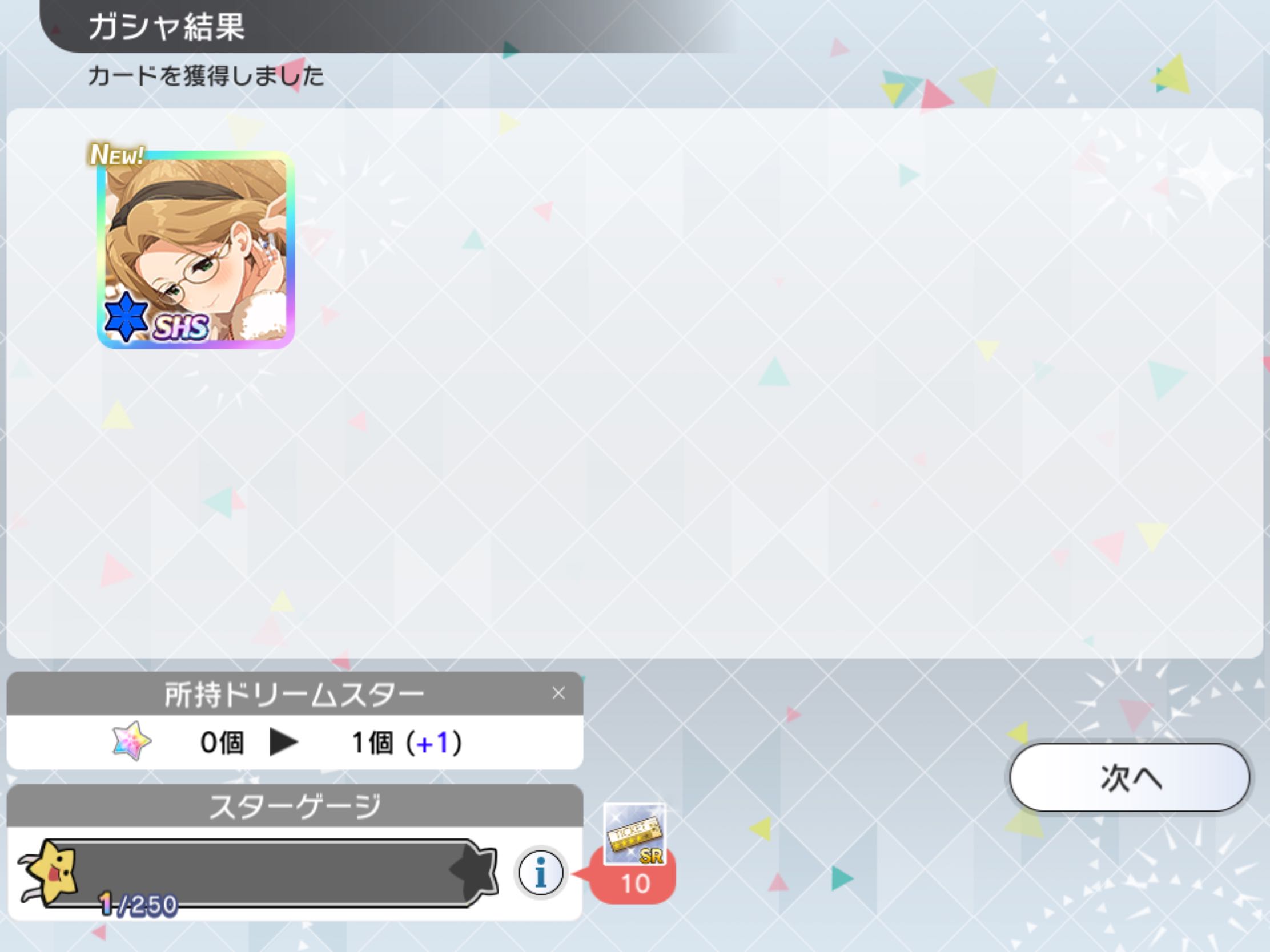This screenshot has width=1270, height=952.
Task: Click the 1/250 gauge counter
Action: coord(138,905)
